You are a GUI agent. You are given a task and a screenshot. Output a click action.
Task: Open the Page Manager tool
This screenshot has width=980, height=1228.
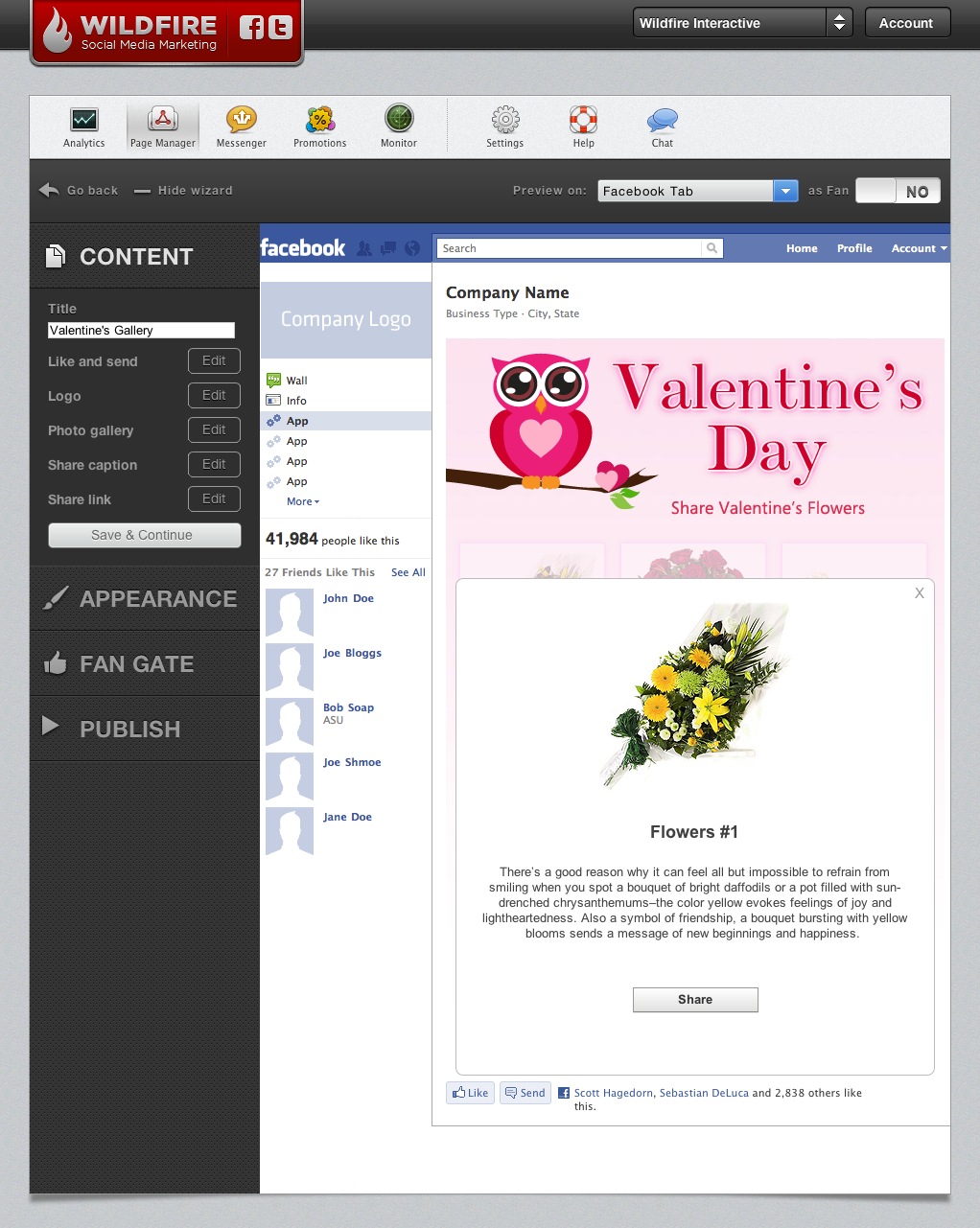[x=163, y=127]
